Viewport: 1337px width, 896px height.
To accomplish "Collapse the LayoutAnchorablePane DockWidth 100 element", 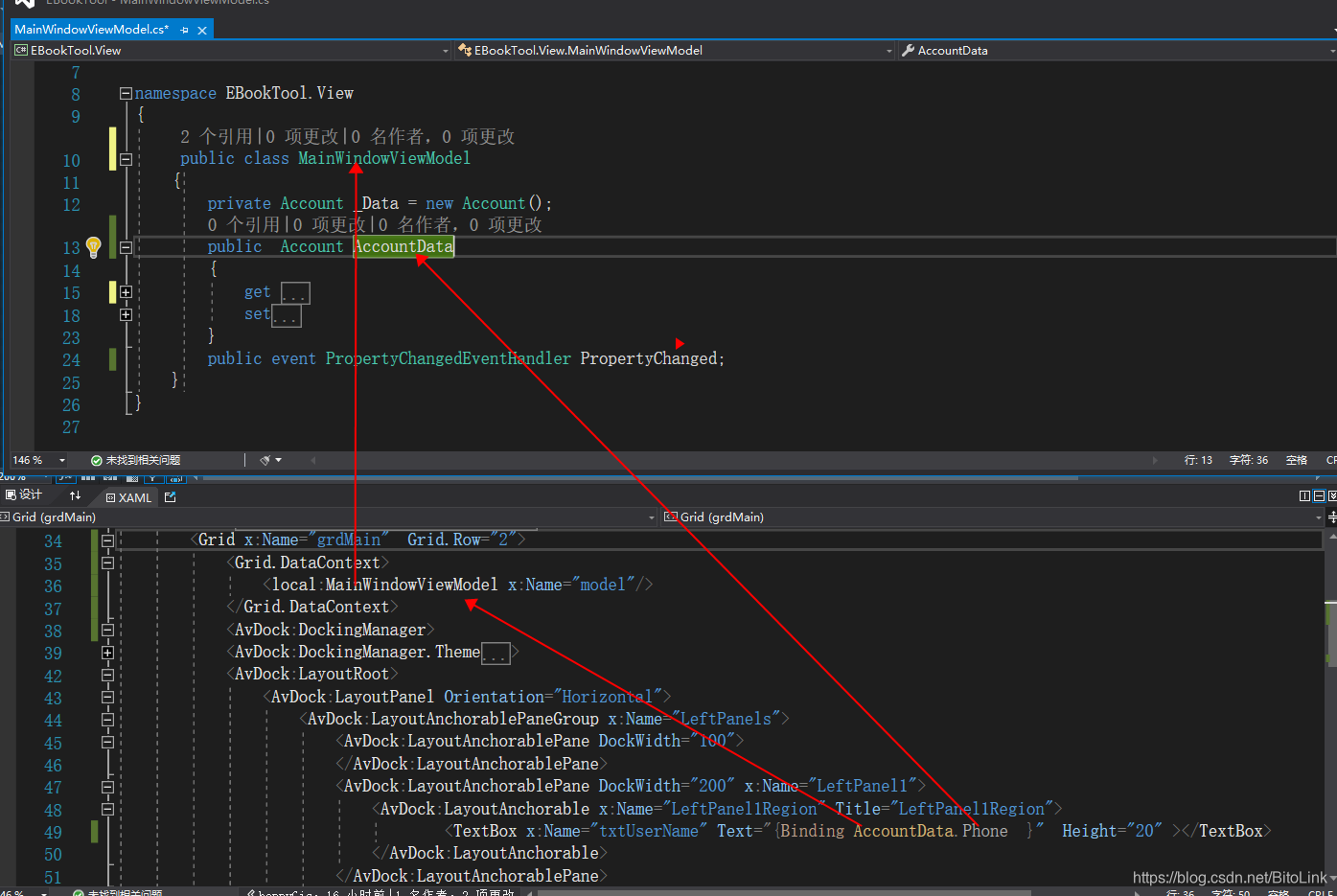I will (107, 743).
